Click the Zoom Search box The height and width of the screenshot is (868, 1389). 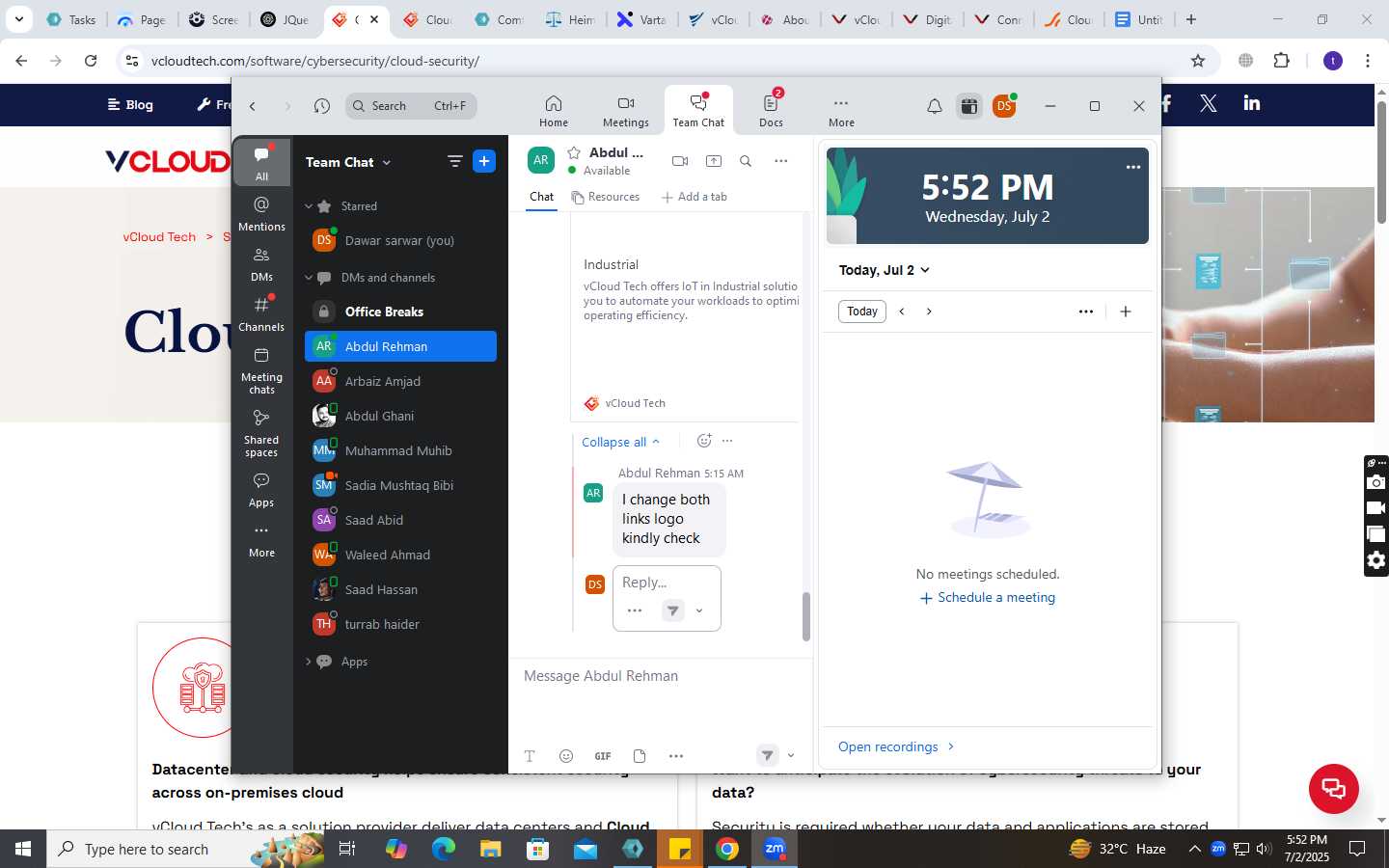pos(412,106)
